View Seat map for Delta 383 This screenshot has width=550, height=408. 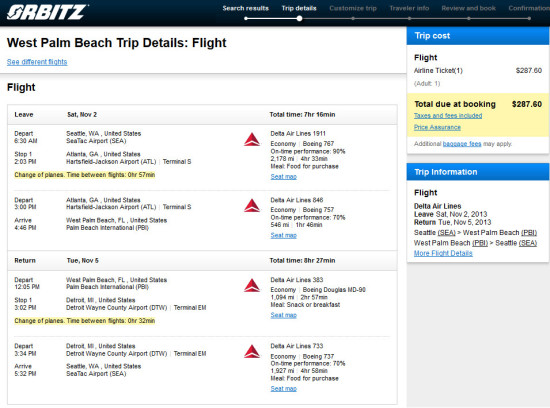[283, 315]
